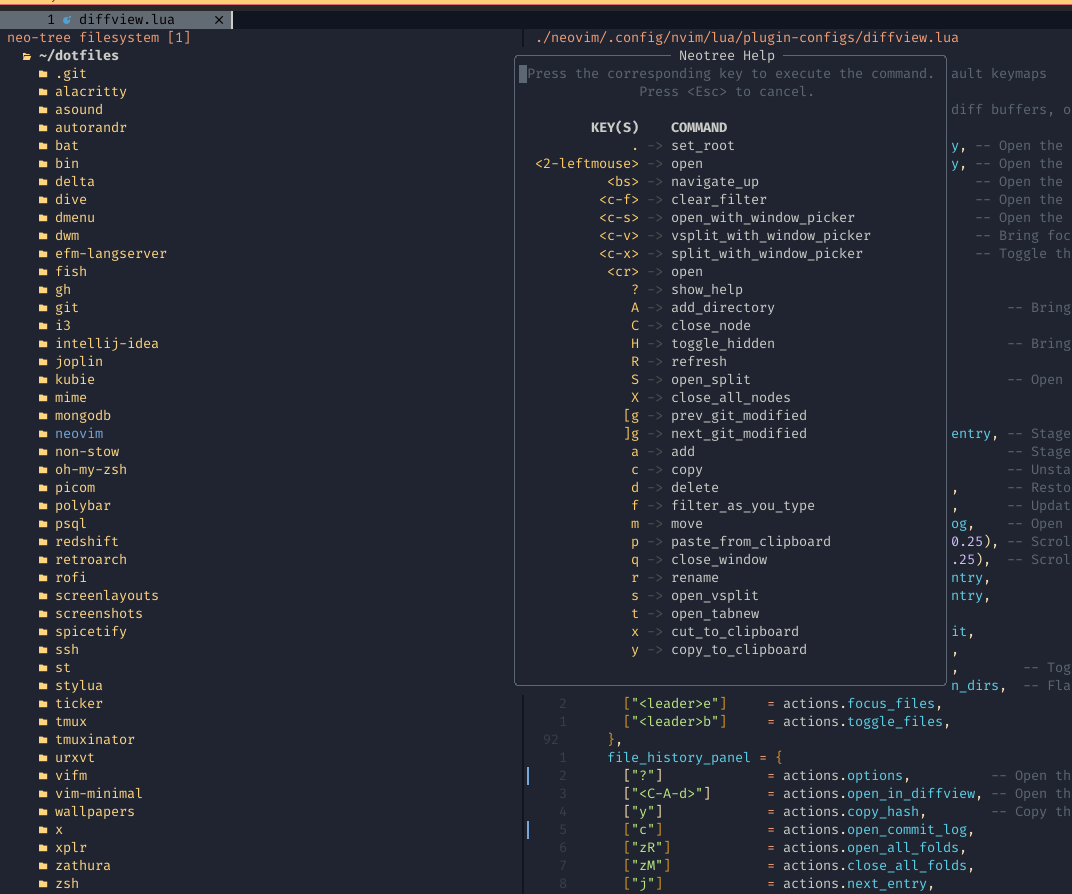Select the zsh folder
The height and width of the screenshot is (894, 1072).
click(x=67, y=884)
